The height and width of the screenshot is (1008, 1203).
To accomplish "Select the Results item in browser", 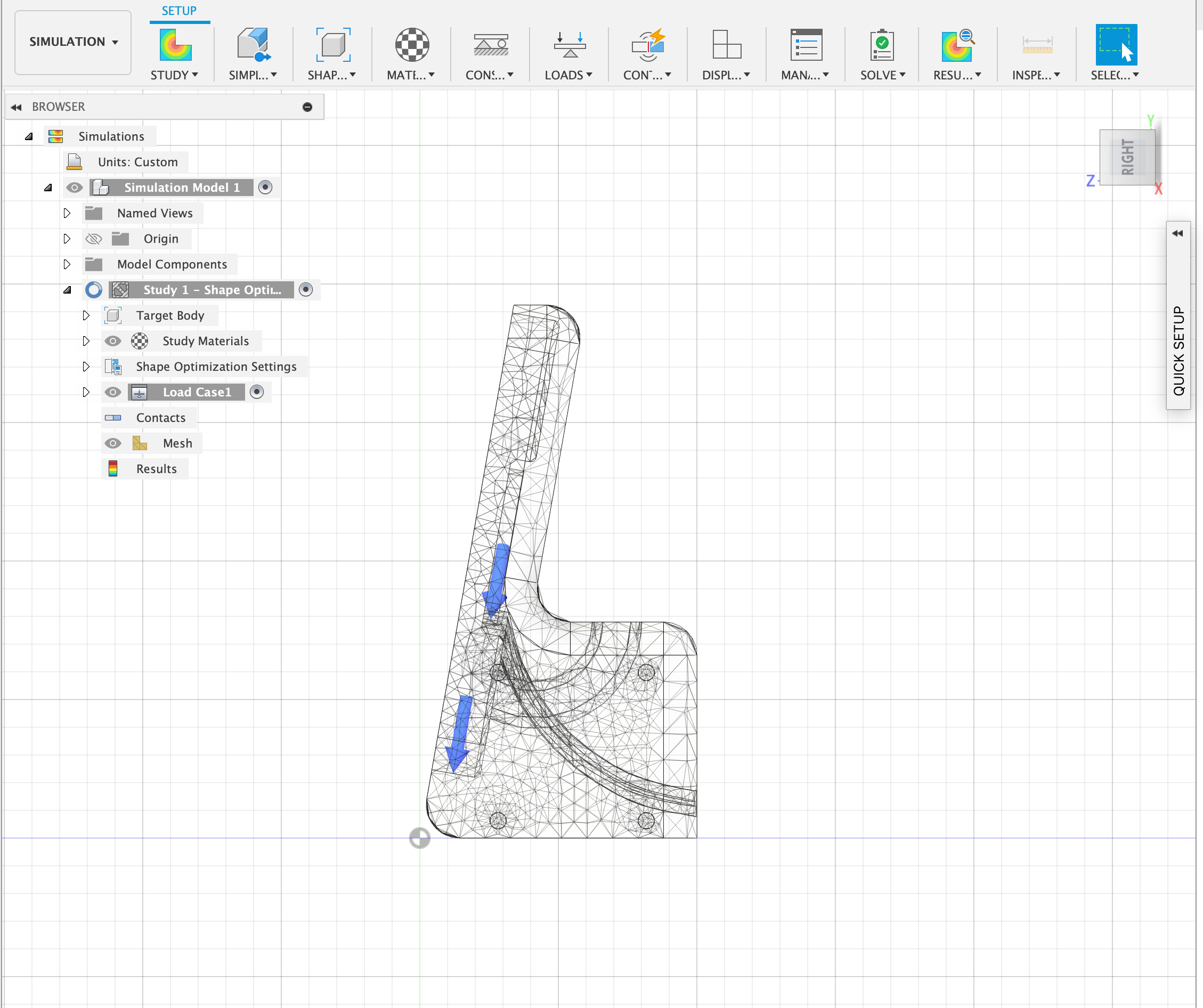I will click(156, 469).
